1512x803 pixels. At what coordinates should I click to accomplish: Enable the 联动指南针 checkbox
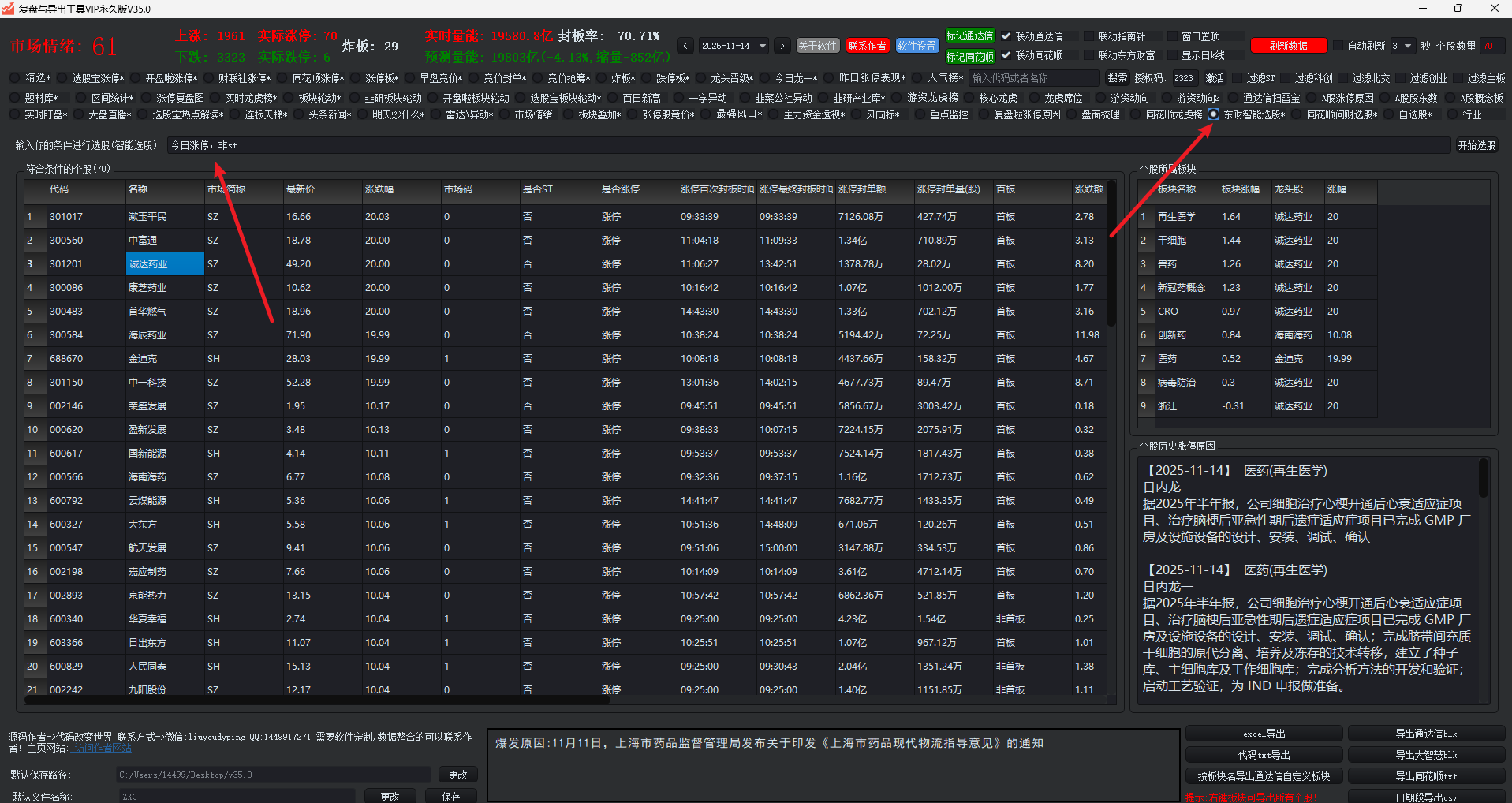(1089, 35)
